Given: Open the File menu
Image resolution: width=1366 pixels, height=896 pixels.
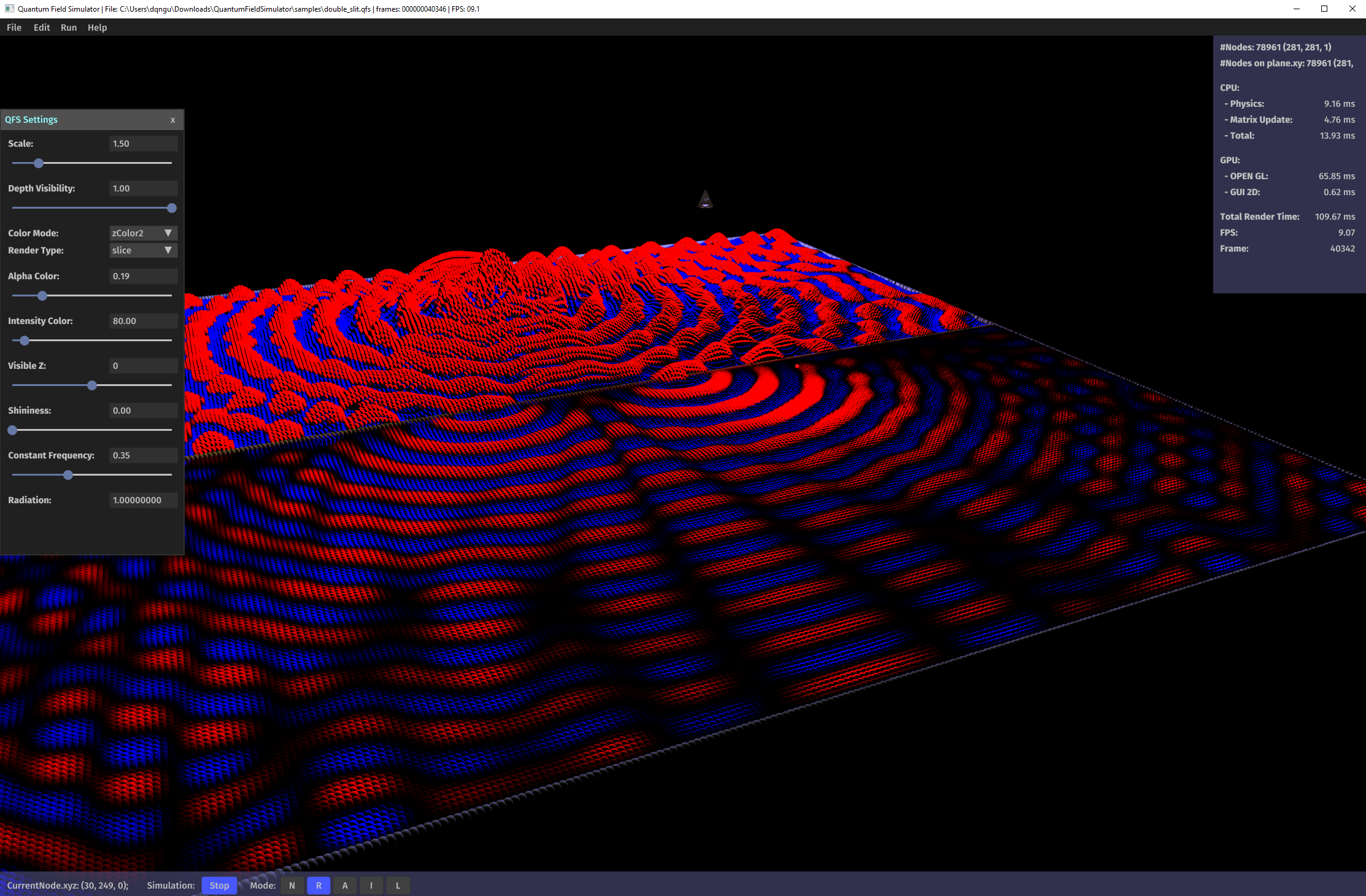Looking at the screenshot, I should (14, 28).
